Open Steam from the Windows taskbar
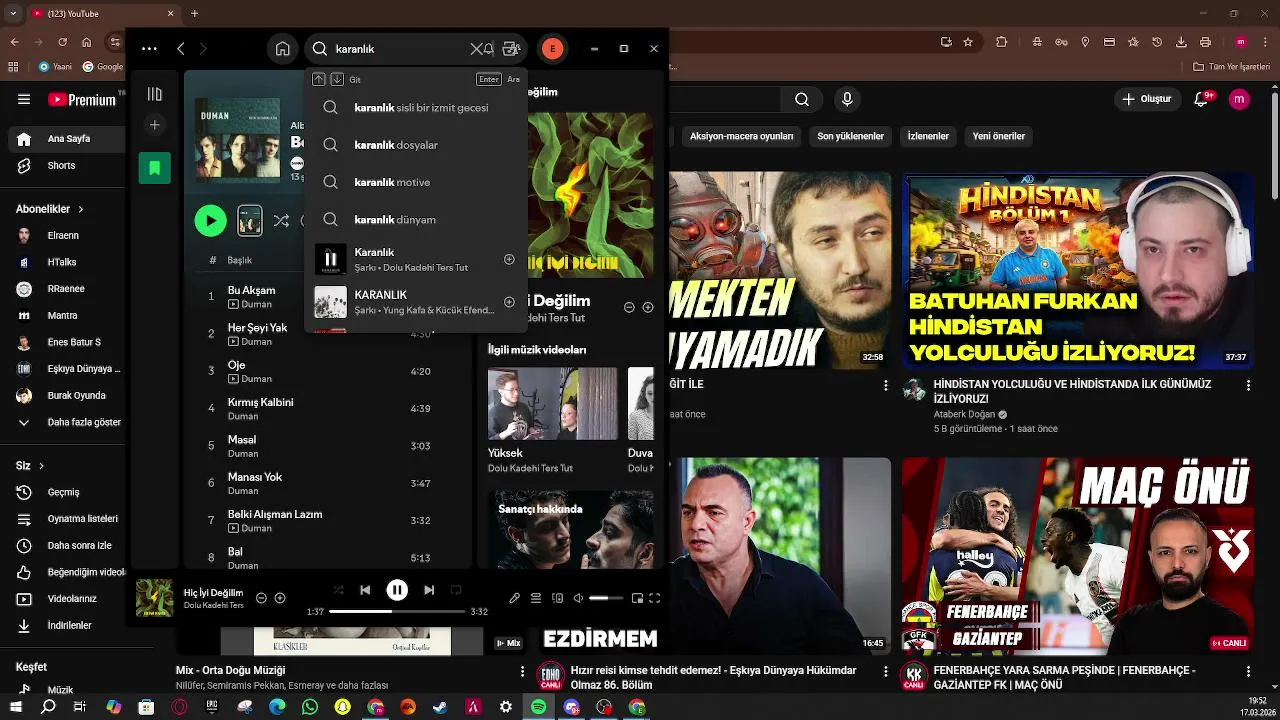 440,707
